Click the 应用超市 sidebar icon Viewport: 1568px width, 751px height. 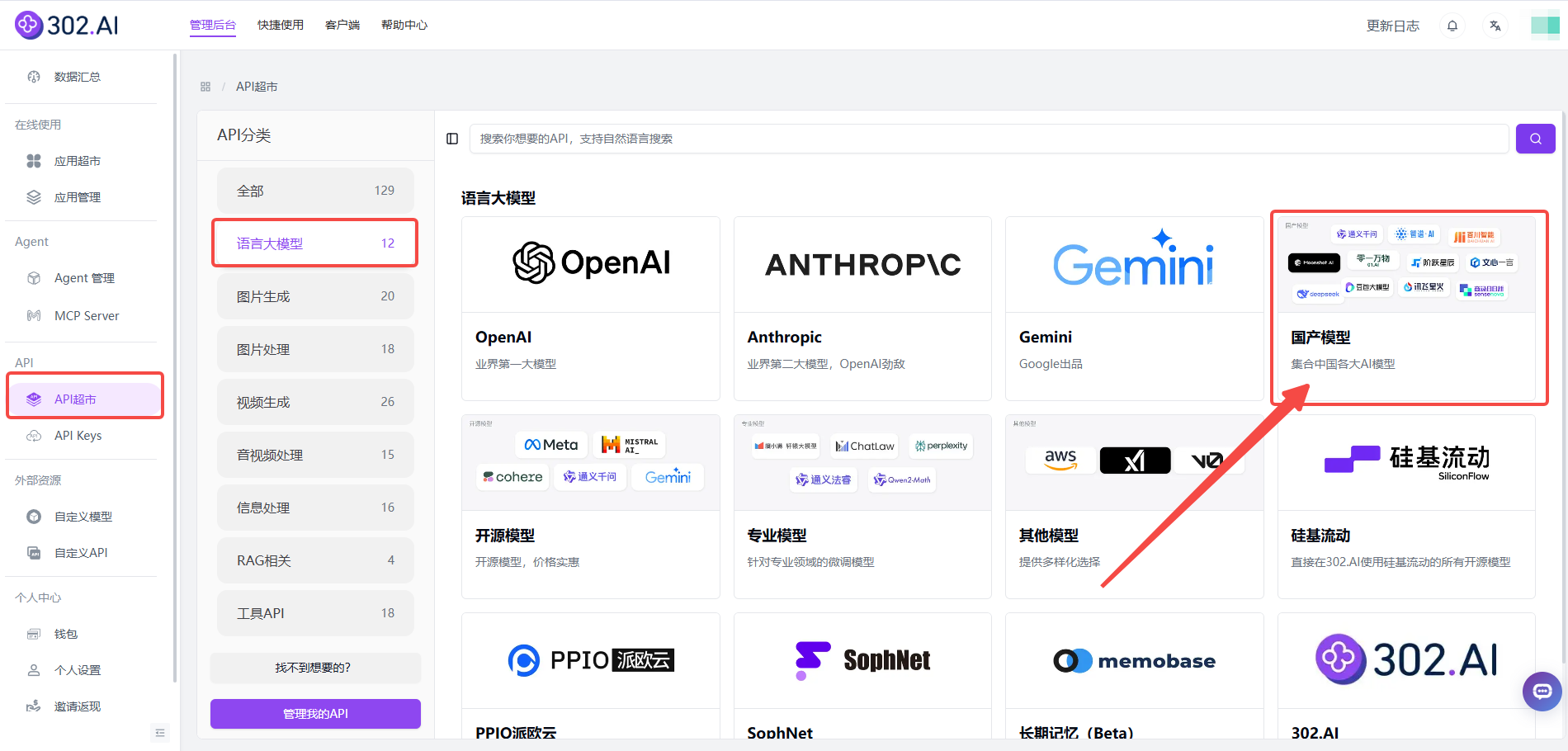[34, 161]
